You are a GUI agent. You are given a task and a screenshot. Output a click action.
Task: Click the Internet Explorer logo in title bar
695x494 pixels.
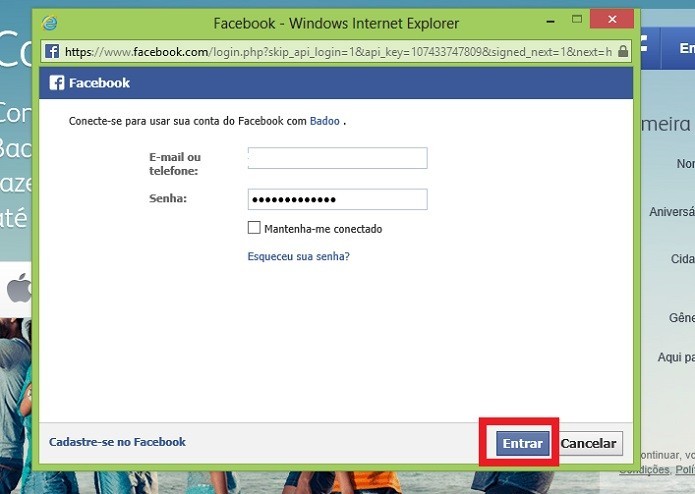[49, 23]
